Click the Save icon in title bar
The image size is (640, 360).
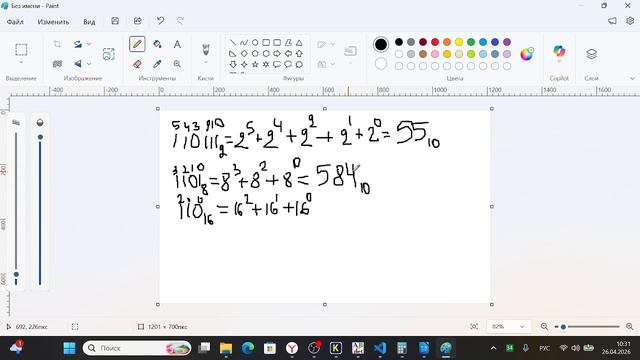tap(115, 21)
